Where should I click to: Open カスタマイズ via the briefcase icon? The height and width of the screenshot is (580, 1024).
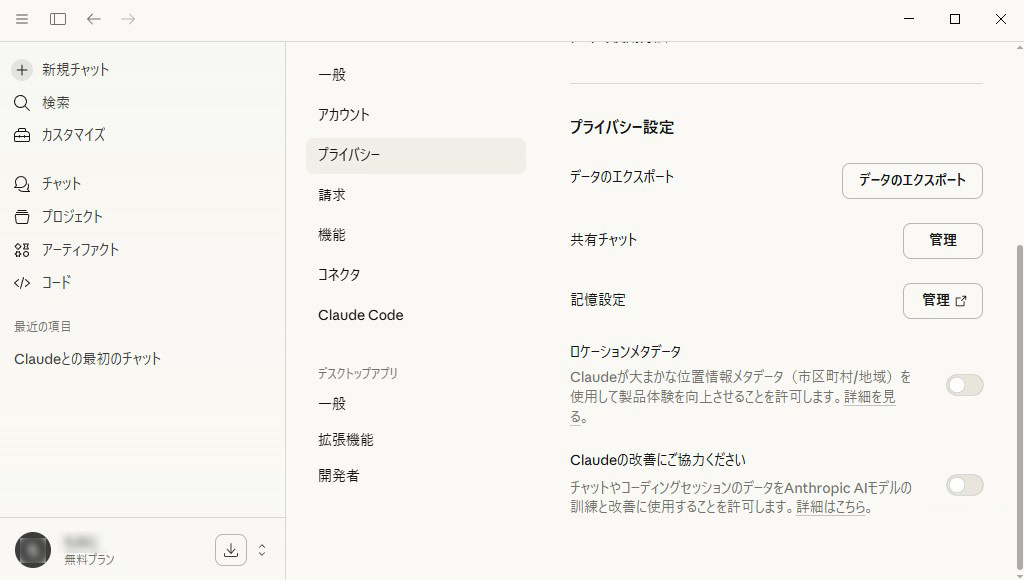(21, 135)
